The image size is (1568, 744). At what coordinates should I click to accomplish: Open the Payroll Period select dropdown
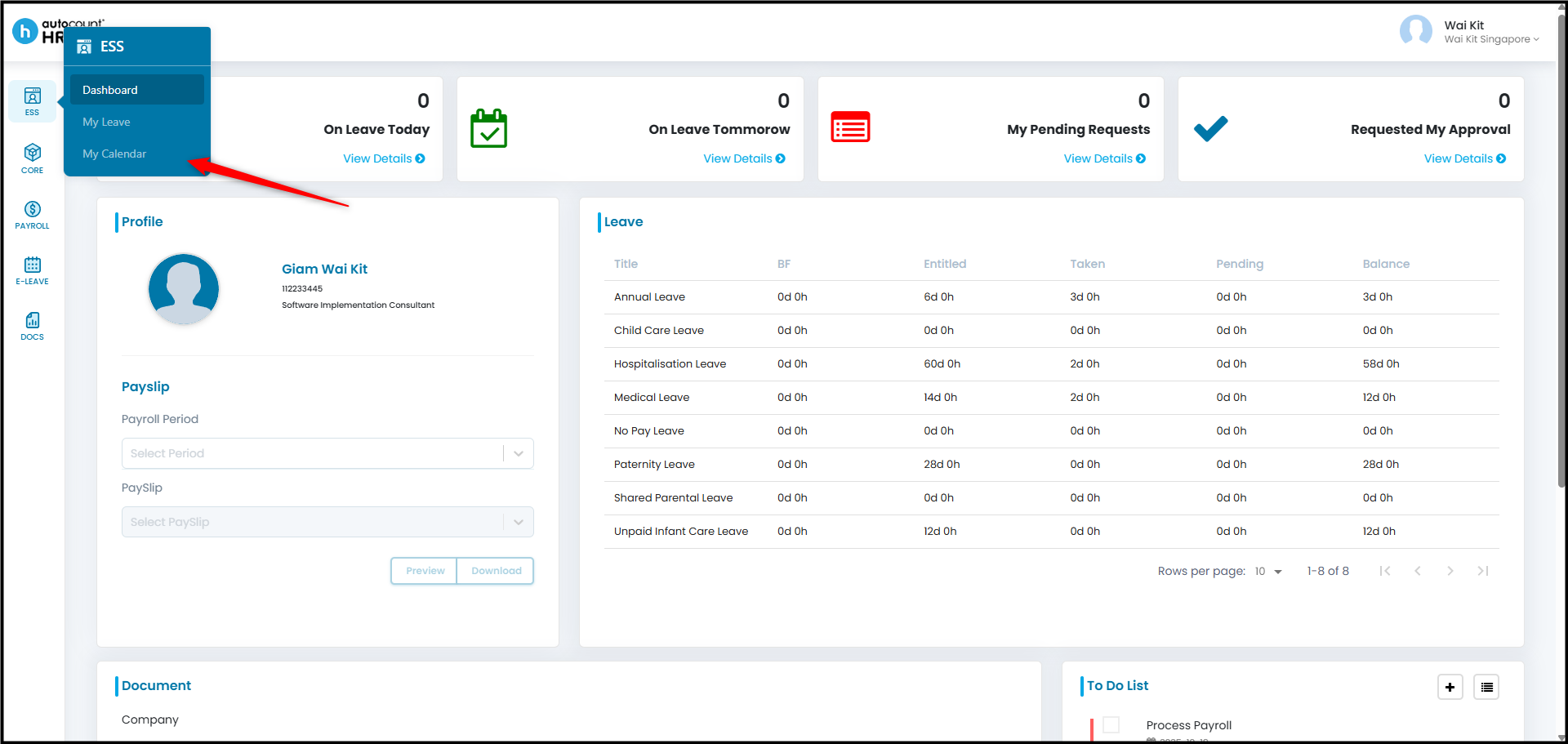point(327,453)
